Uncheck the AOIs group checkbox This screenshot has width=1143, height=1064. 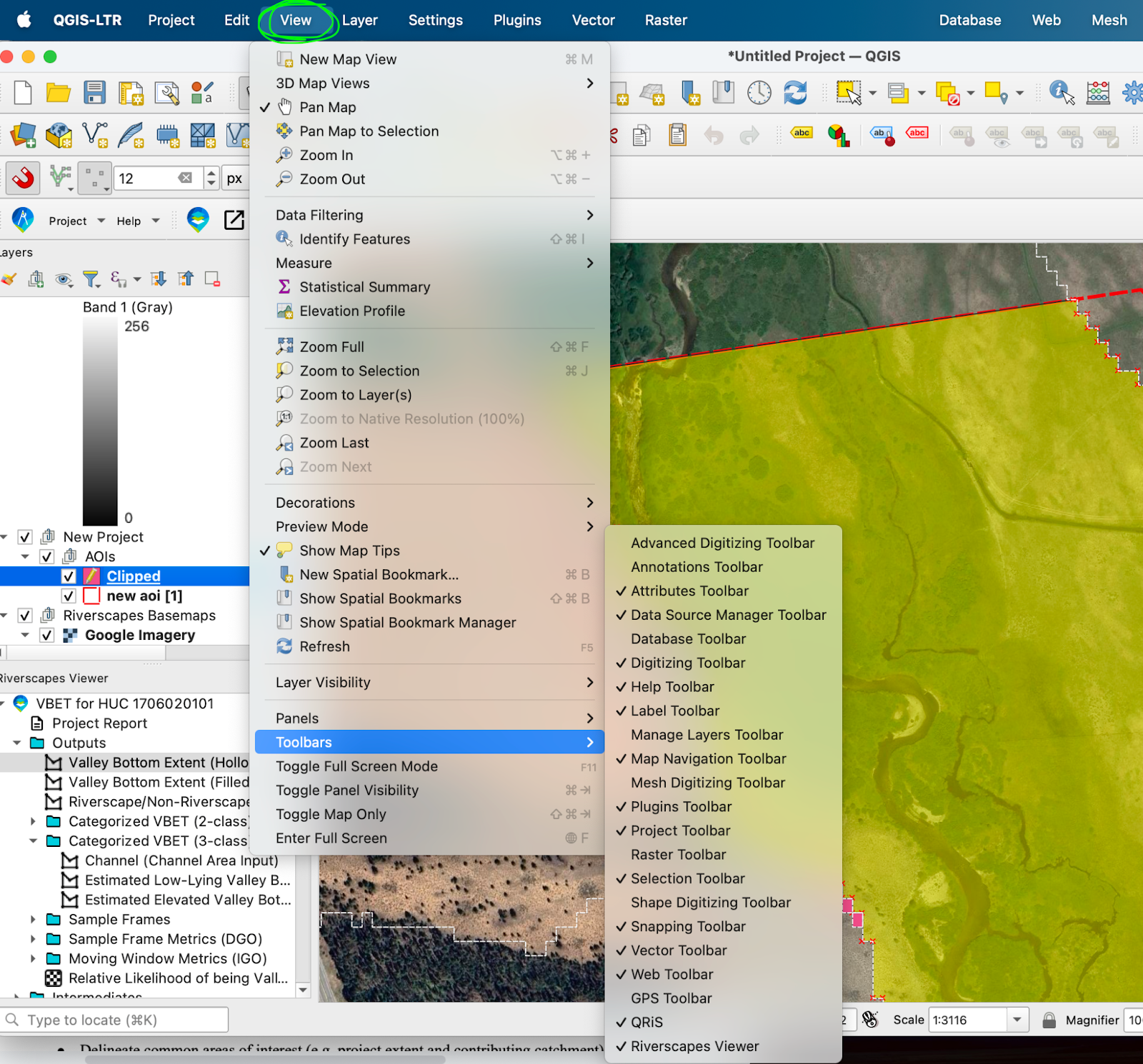click(47, 556)
